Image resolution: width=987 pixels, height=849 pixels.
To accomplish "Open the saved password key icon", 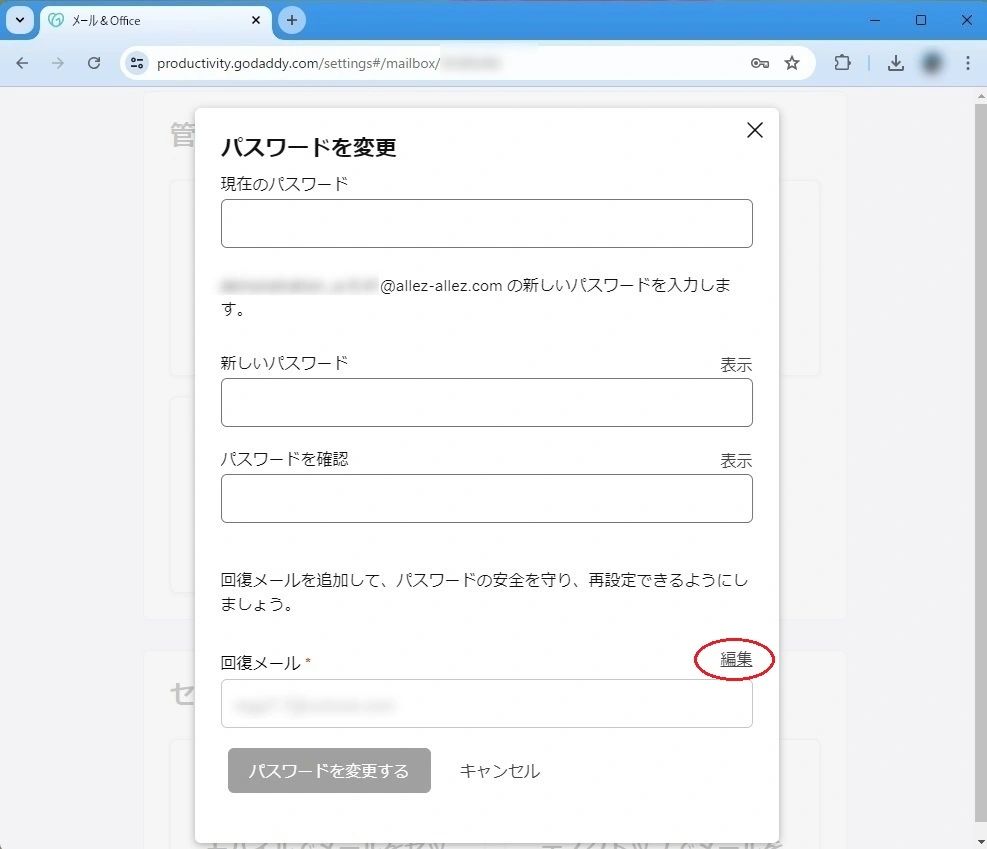I will [x=760, y=63].
